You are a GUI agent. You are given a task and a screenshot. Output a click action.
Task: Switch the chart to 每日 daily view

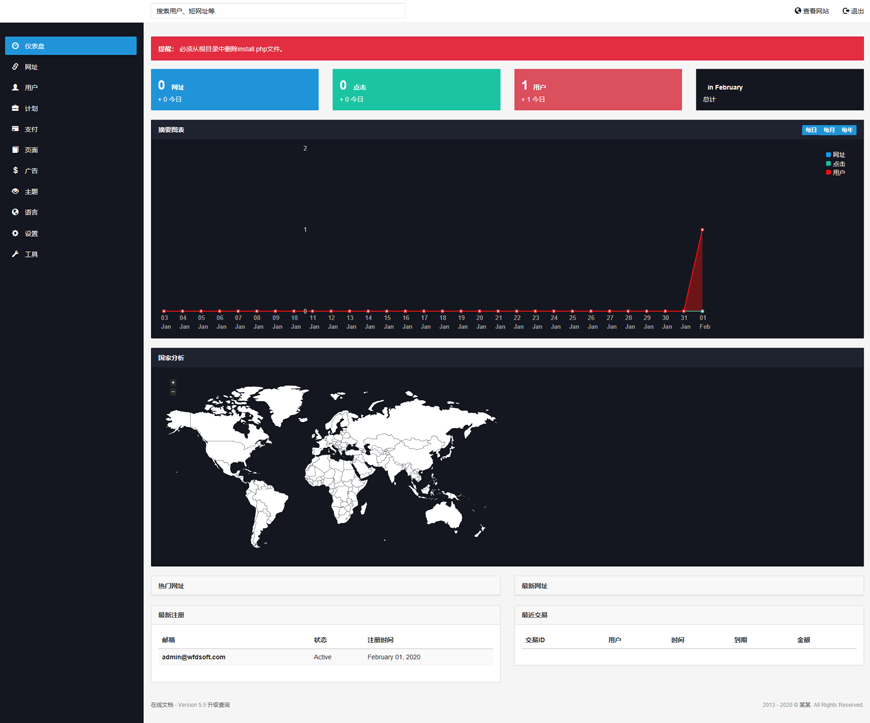point(811,130)
